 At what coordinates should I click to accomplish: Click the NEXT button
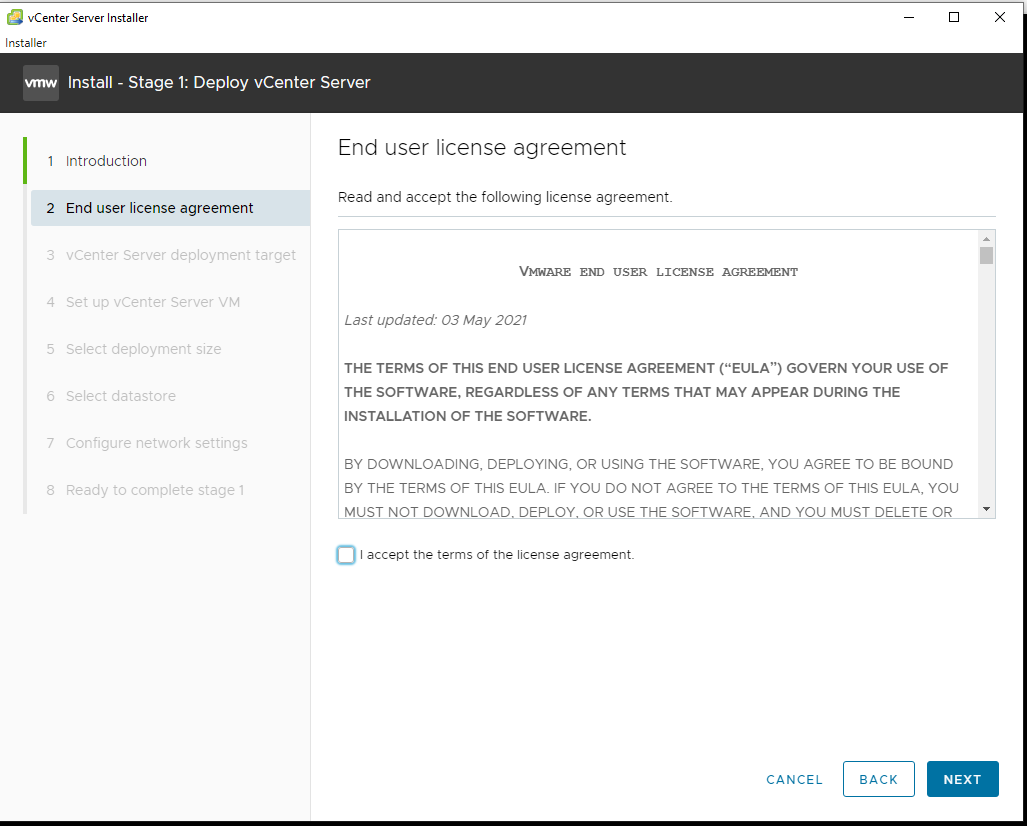[x=962, y=779]
